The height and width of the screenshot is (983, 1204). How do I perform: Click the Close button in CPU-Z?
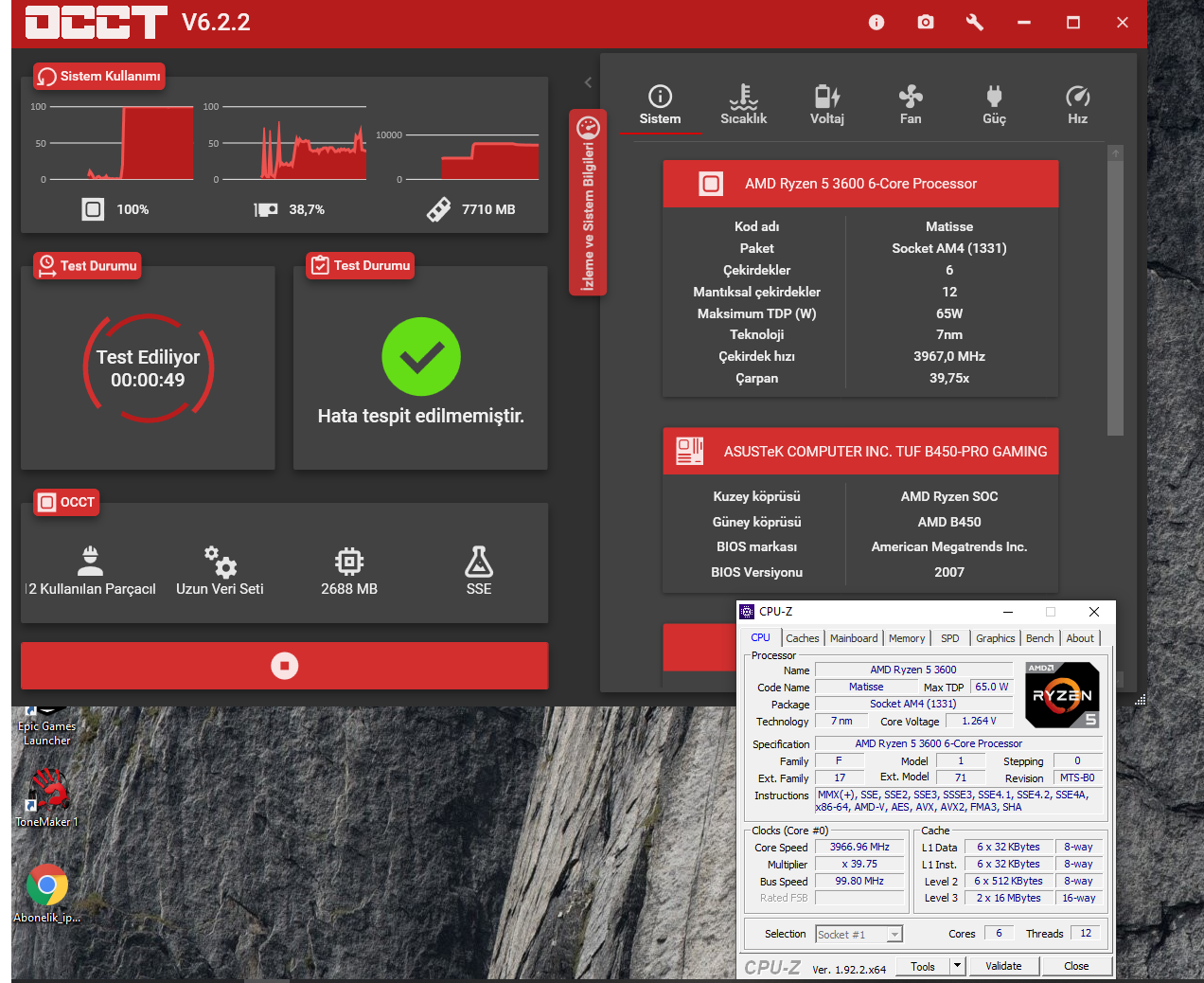coord(1076,966)
